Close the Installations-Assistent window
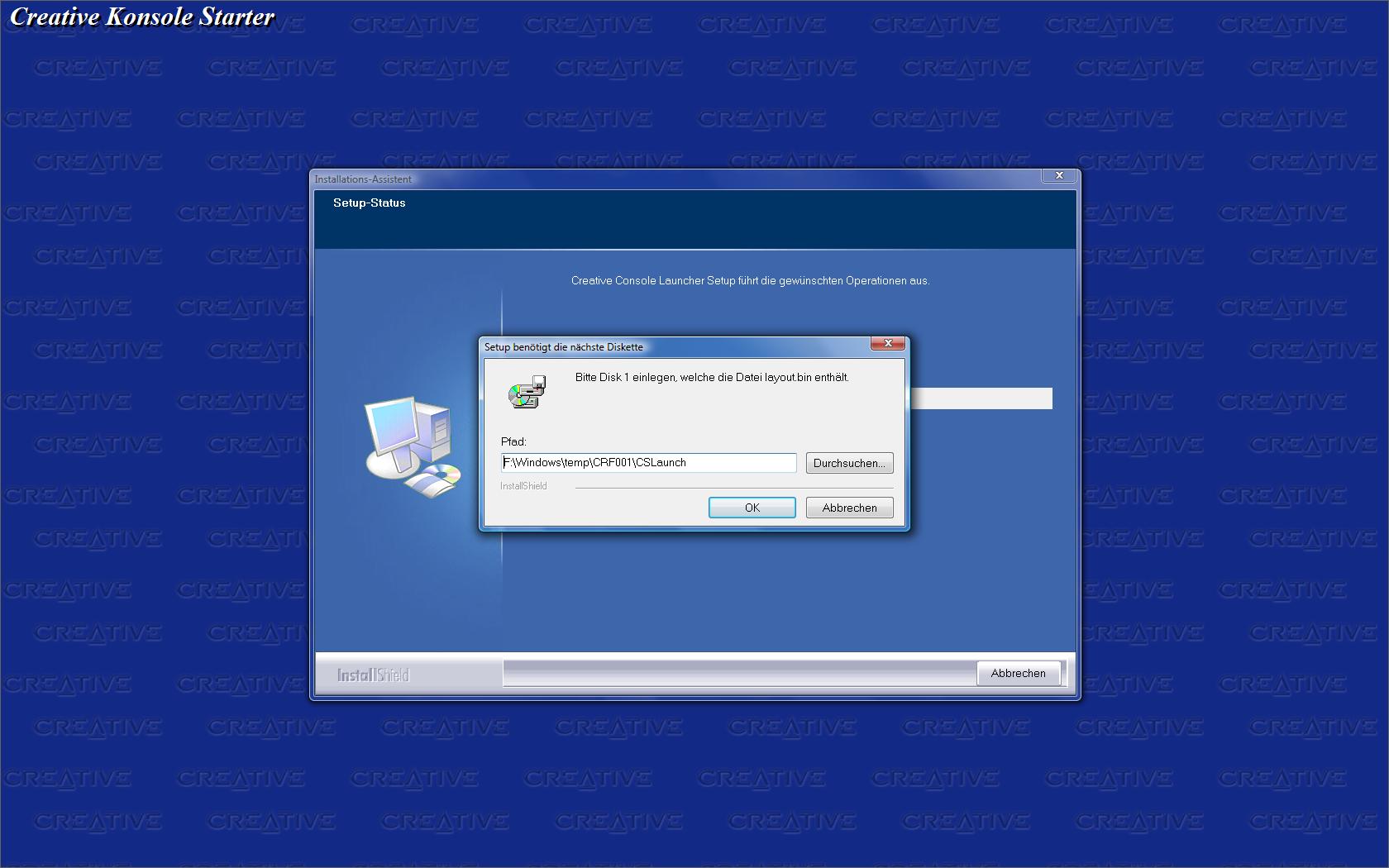1389x868 pixels. tap(1059, 175)
